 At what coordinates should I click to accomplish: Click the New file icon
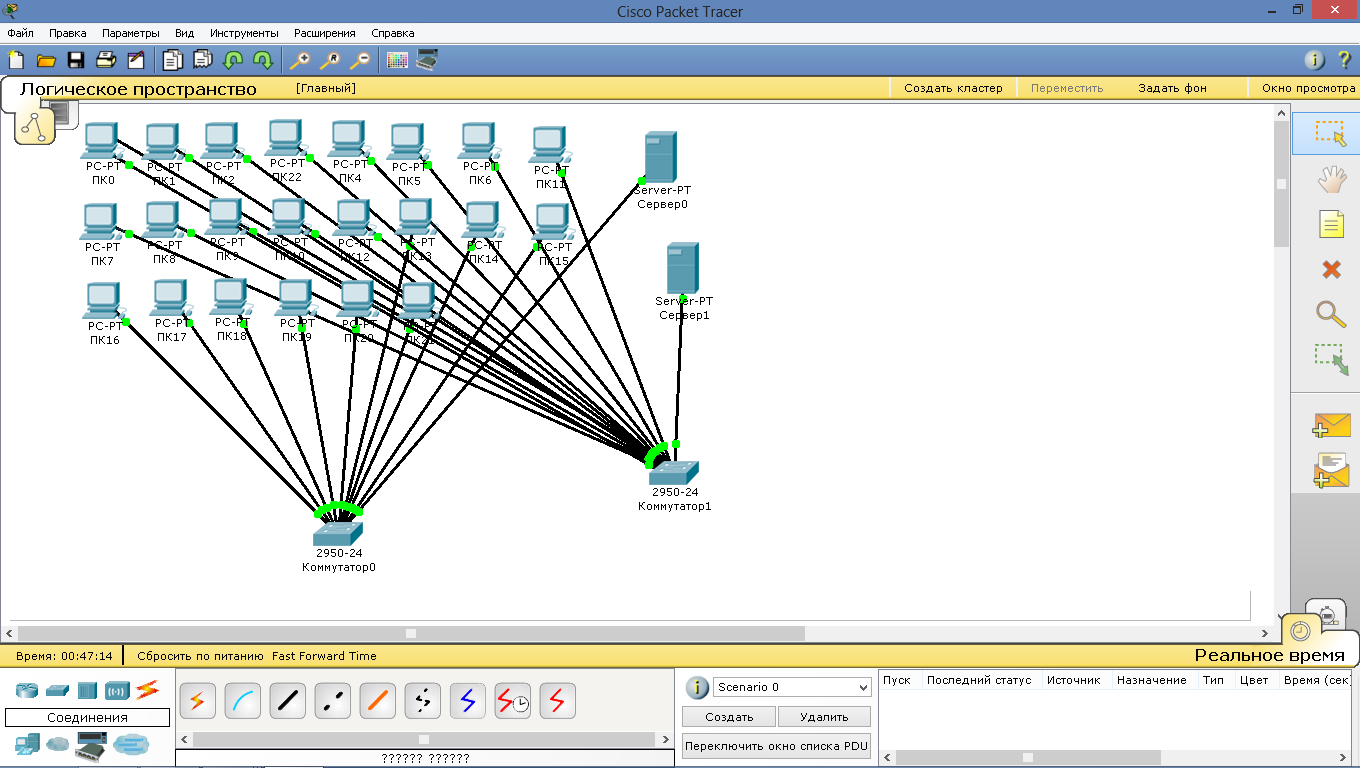[x=16, y=60]
